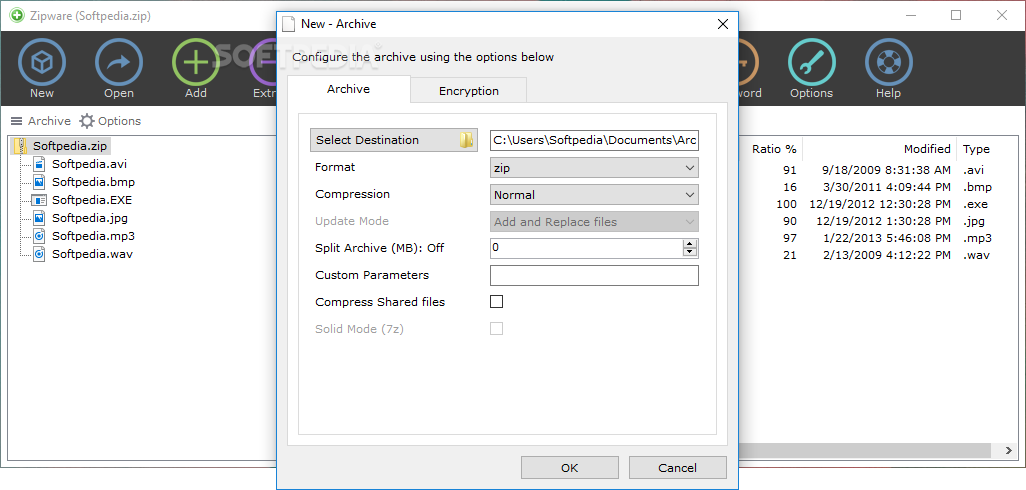Click the destination path input field
Viewport: 1026px width, 490px height.
click(x=594, y=140)
